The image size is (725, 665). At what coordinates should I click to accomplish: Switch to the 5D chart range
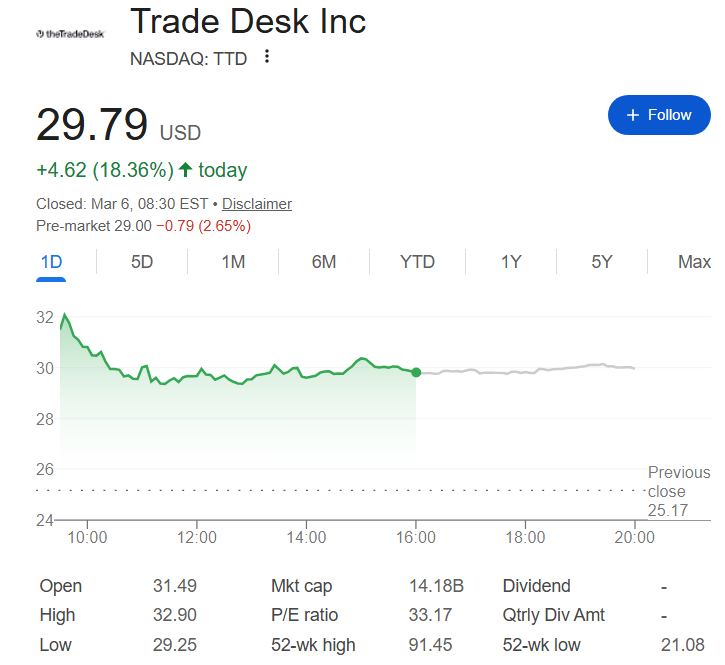142,262
